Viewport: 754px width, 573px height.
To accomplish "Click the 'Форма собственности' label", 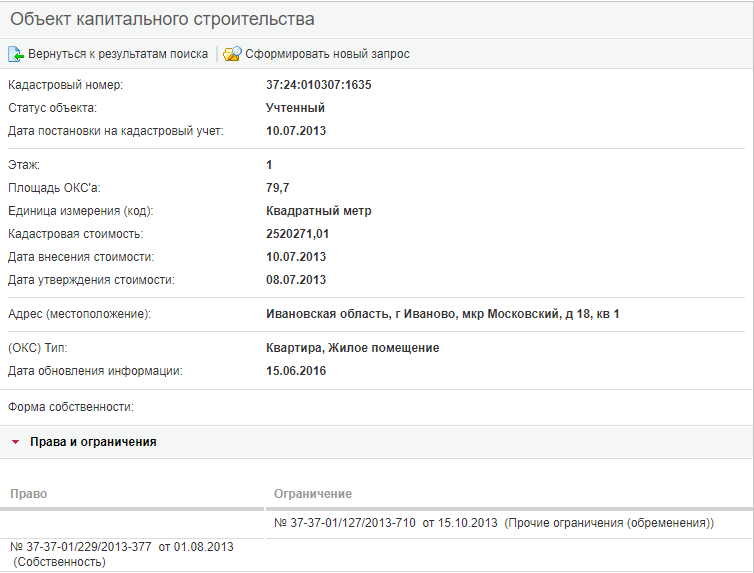I will tap(71, 407).
